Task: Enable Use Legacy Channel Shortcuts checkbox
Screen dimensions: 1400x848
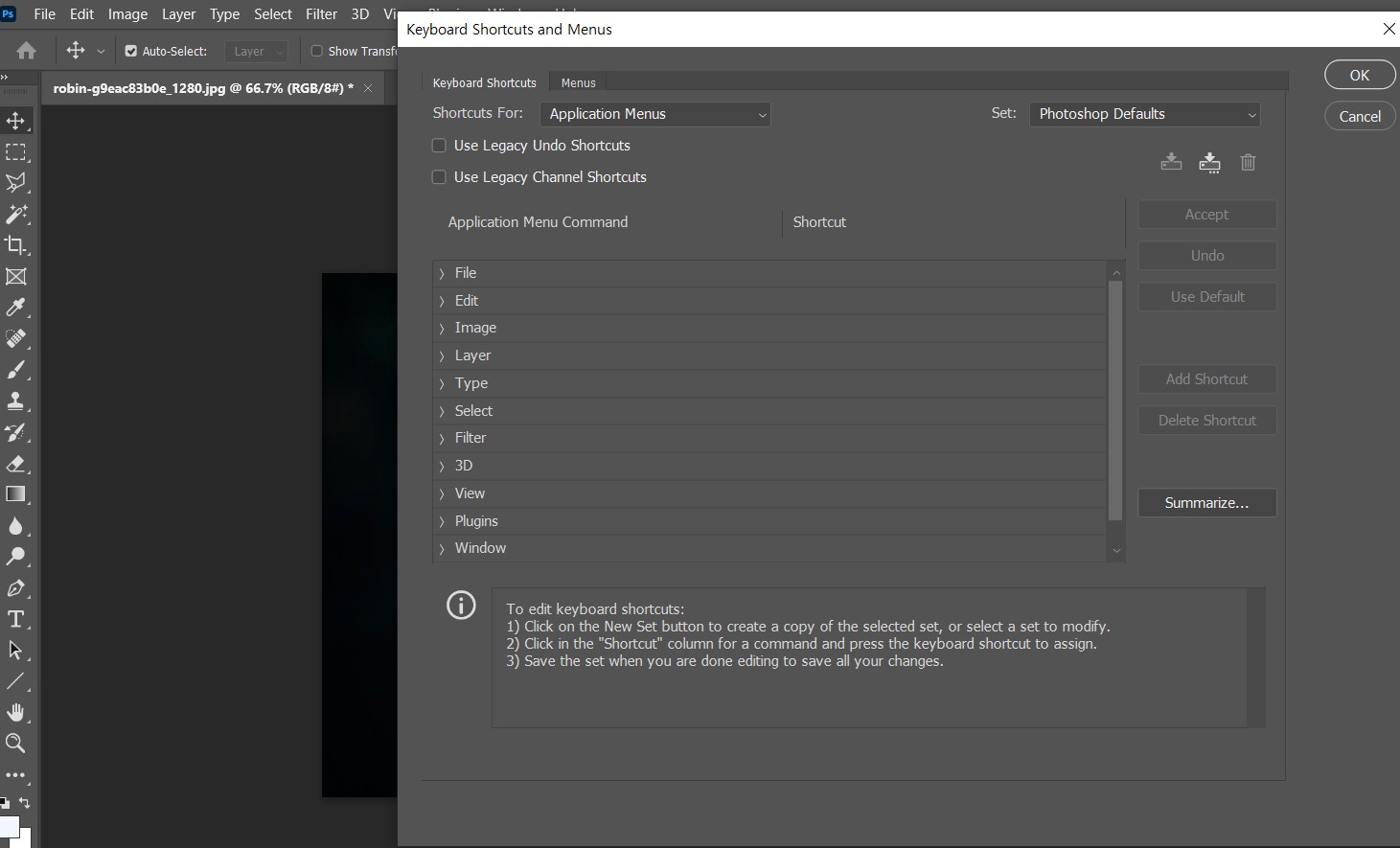Action: 439,177
